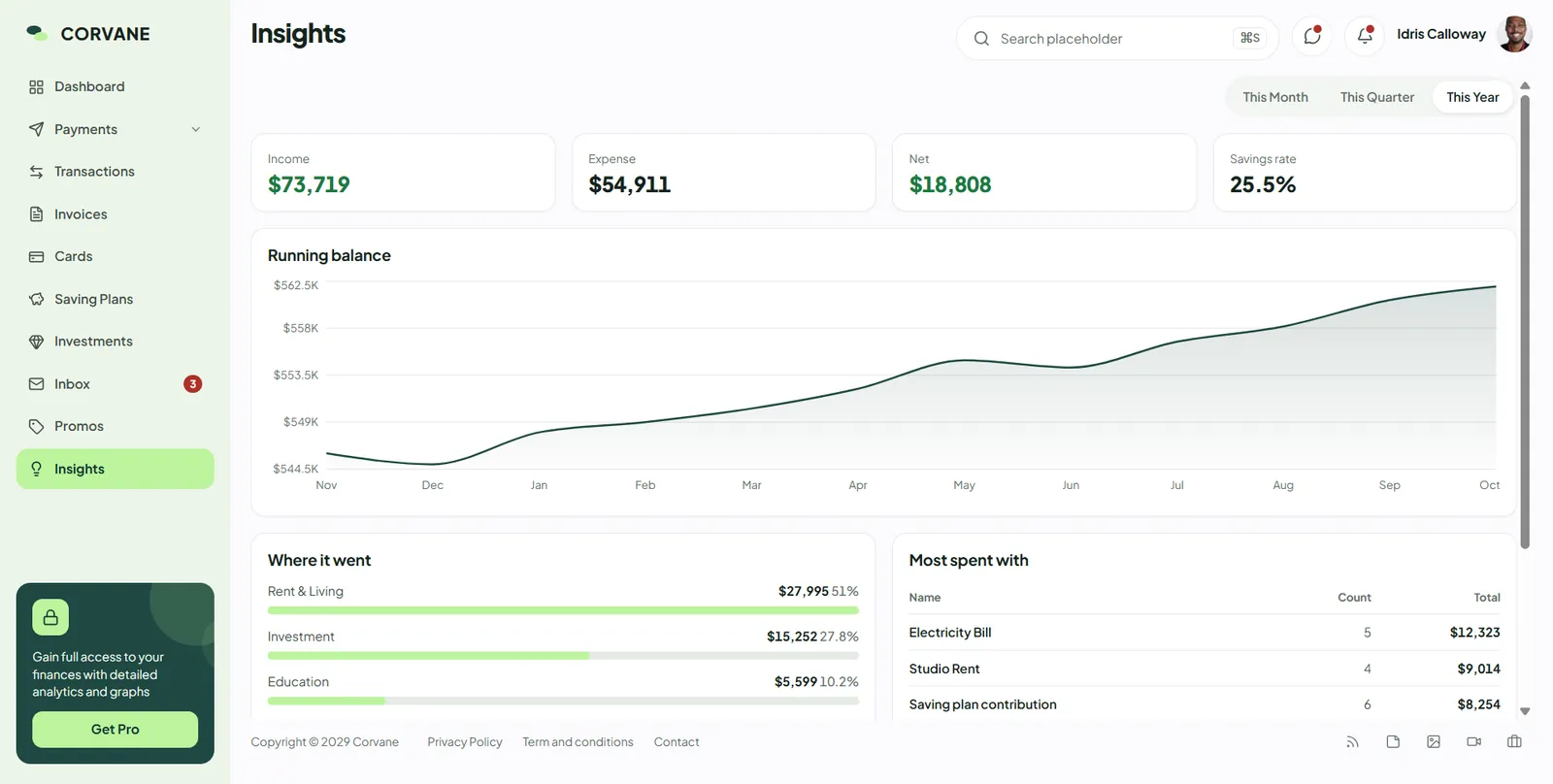Click the Education progress bar
Image resolution: width=1553 pixels, height=784 pixels.
point(563,701)
